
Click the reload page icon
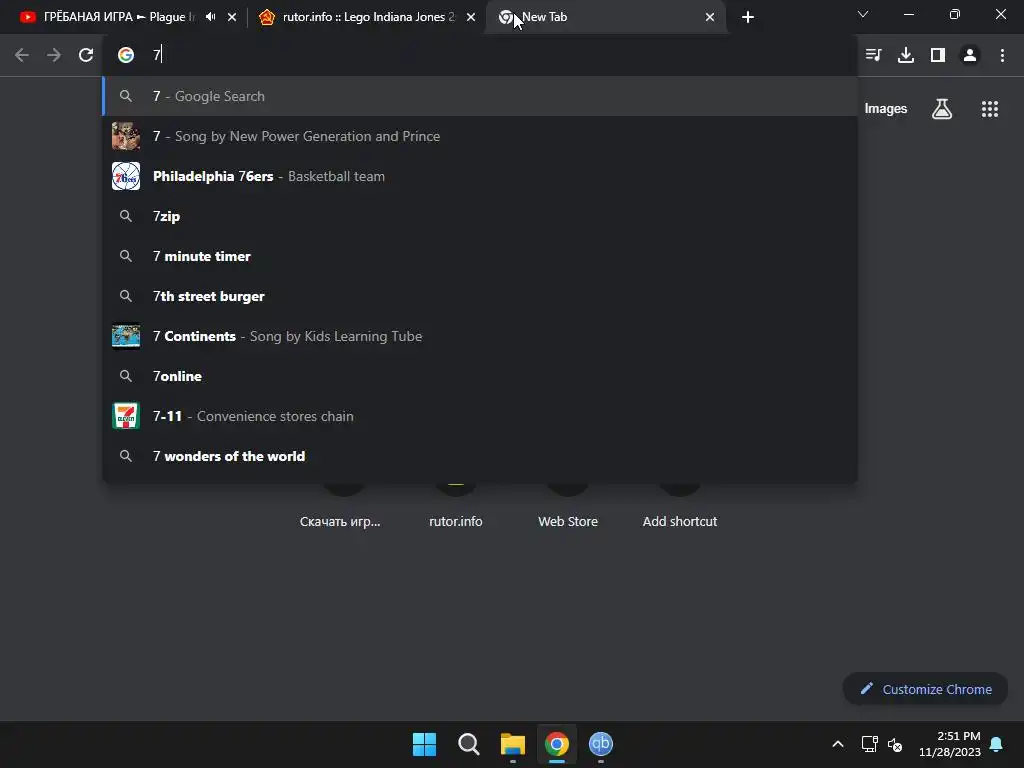coord(86,56)
